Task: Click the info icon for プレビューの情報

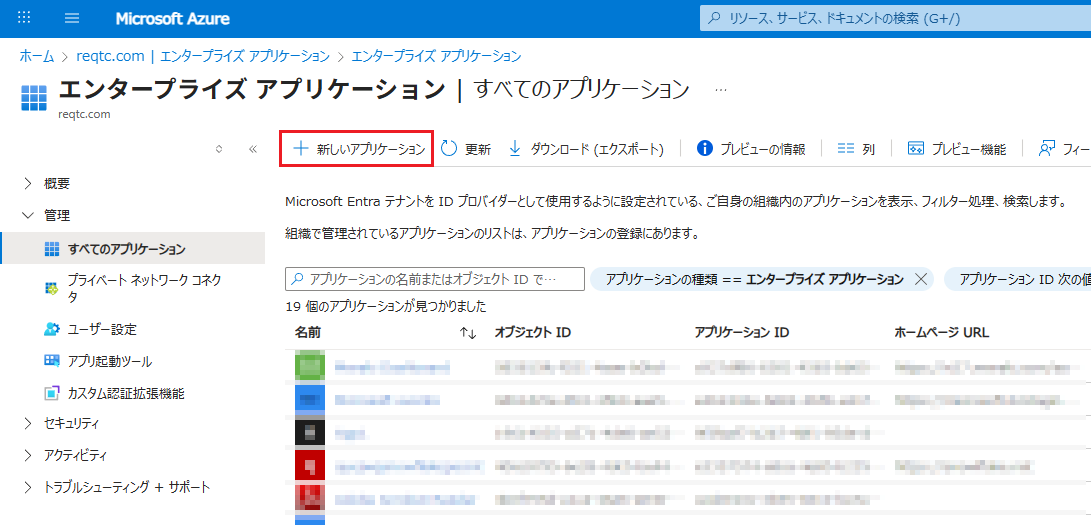Action: 704,149
